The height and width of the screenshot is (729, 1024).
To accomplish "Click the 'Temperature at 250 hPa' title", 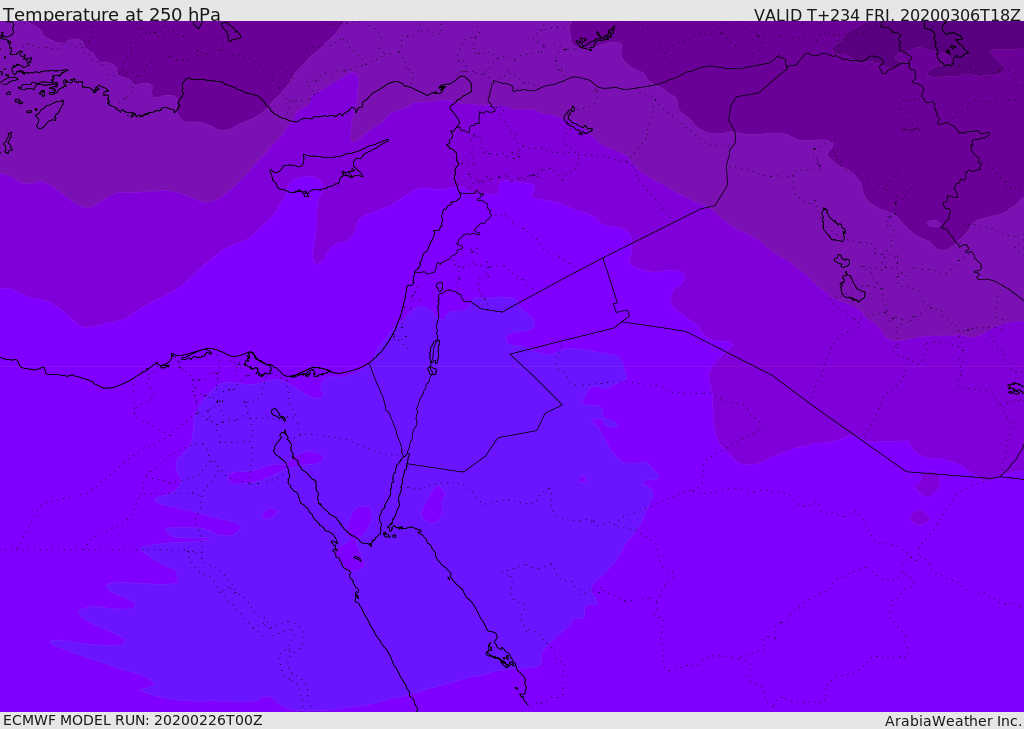I will pyautogui.click(x=112, y=15).
